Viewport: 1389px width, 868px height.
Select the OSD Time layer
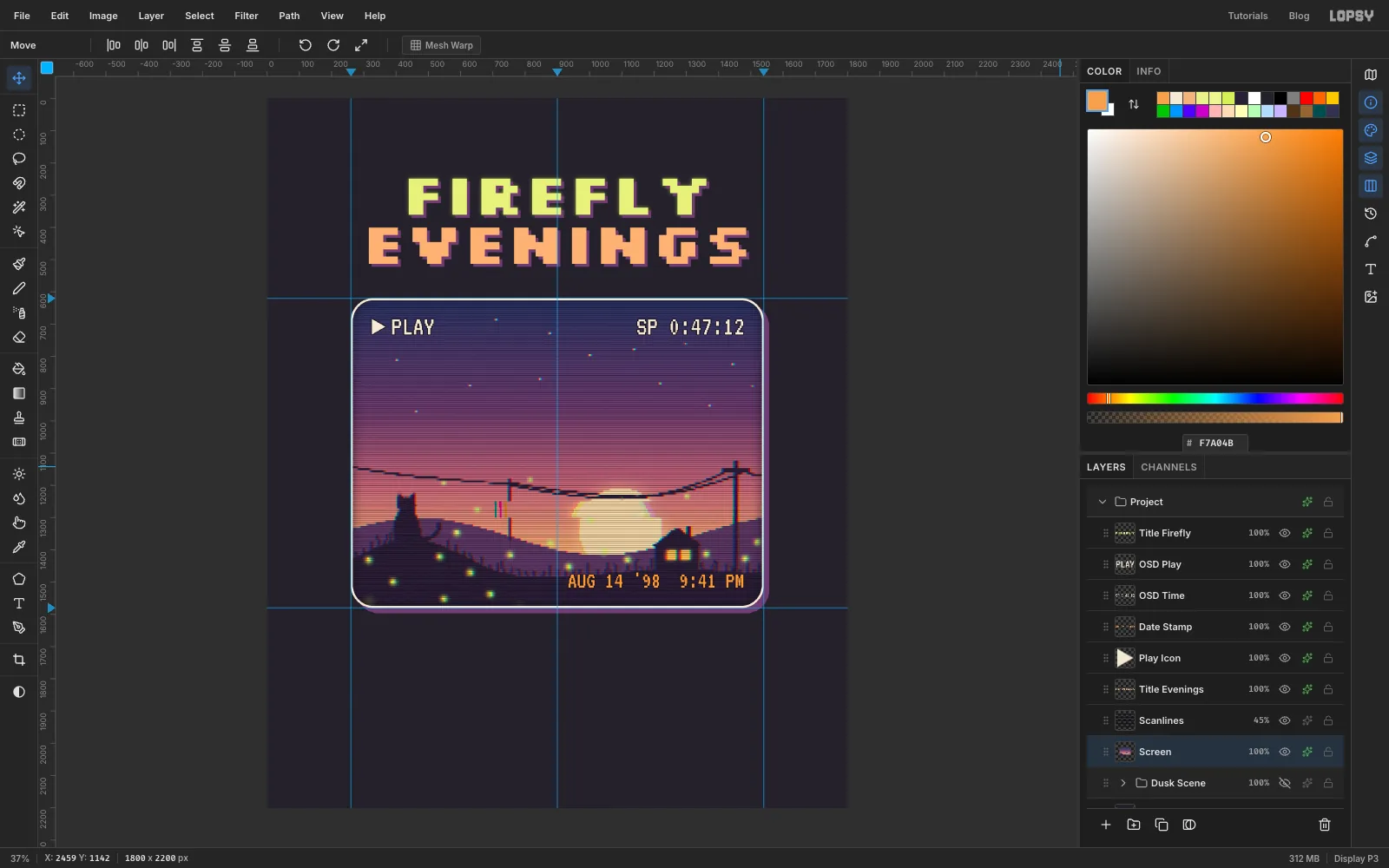pos(1215,595)
